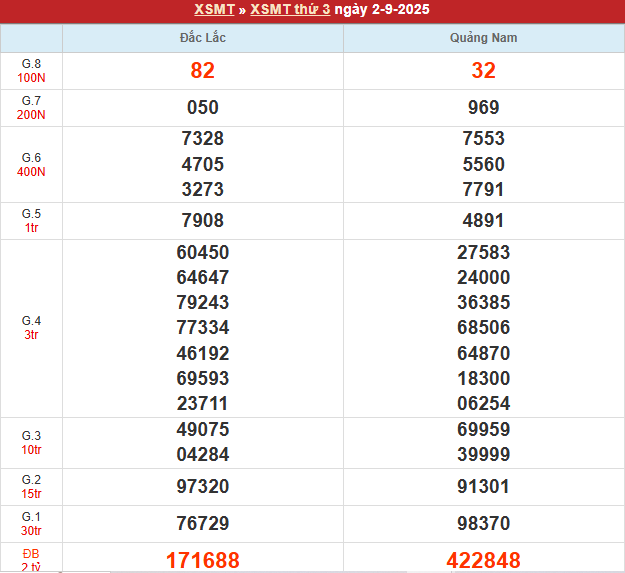Image resolution: width=625 pixels, height=573 pixels.
Task: Select G.4 number 18300
Action: 483,378
